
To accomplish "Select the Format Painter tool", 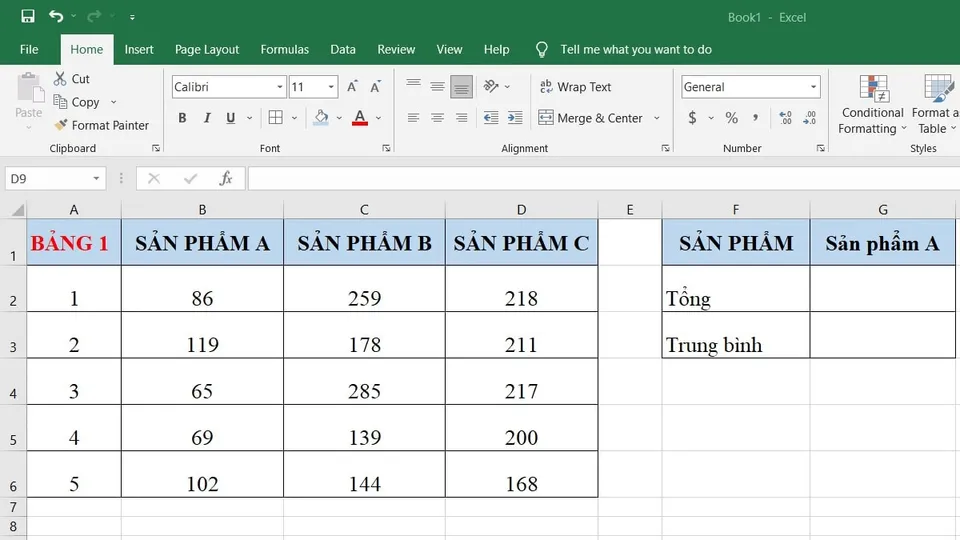I will pyautogui.click(x=102, y=125).
